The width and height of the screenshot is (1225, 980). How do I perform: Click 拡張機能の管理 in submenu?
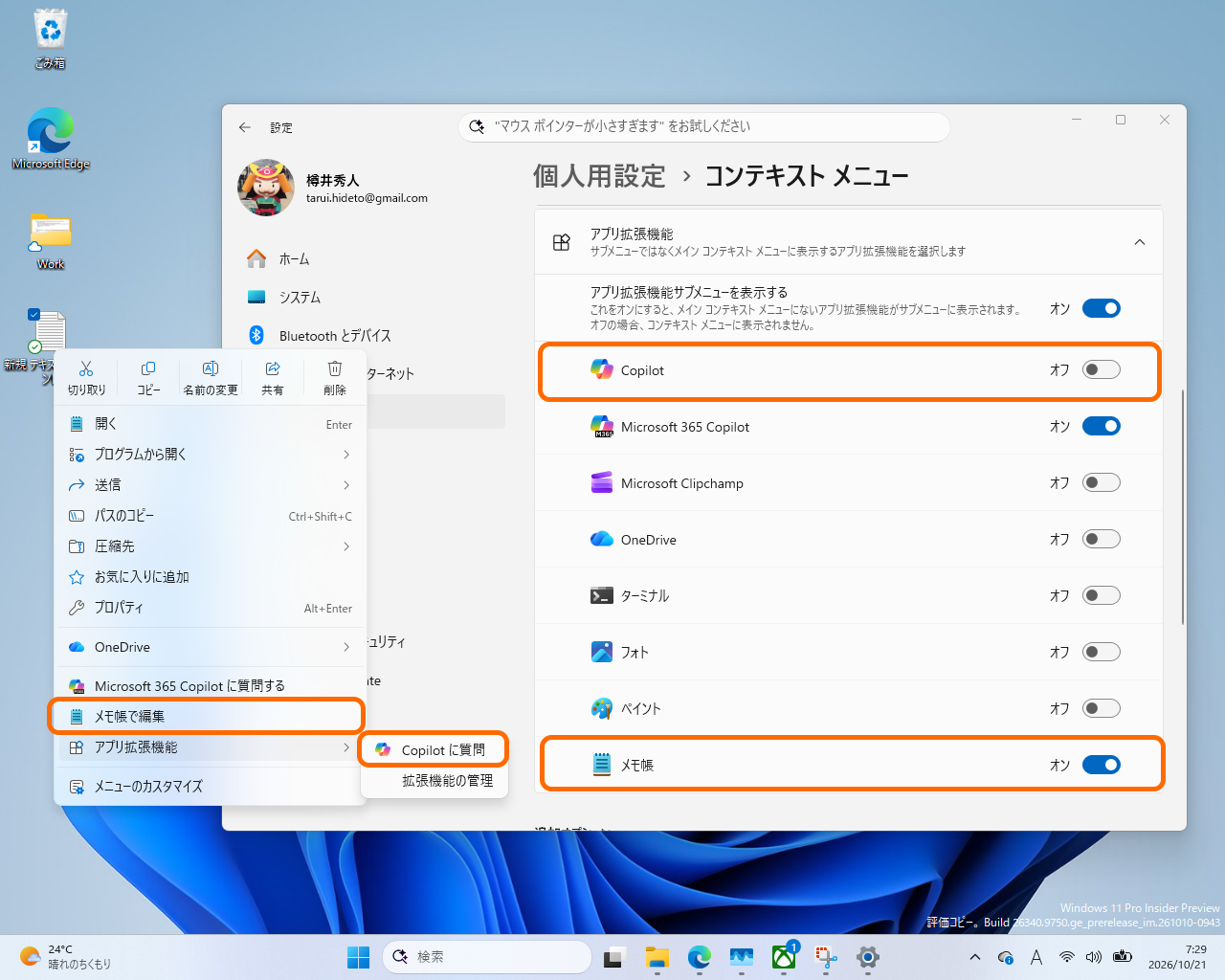pyautogui.click(x=434, y=781)
